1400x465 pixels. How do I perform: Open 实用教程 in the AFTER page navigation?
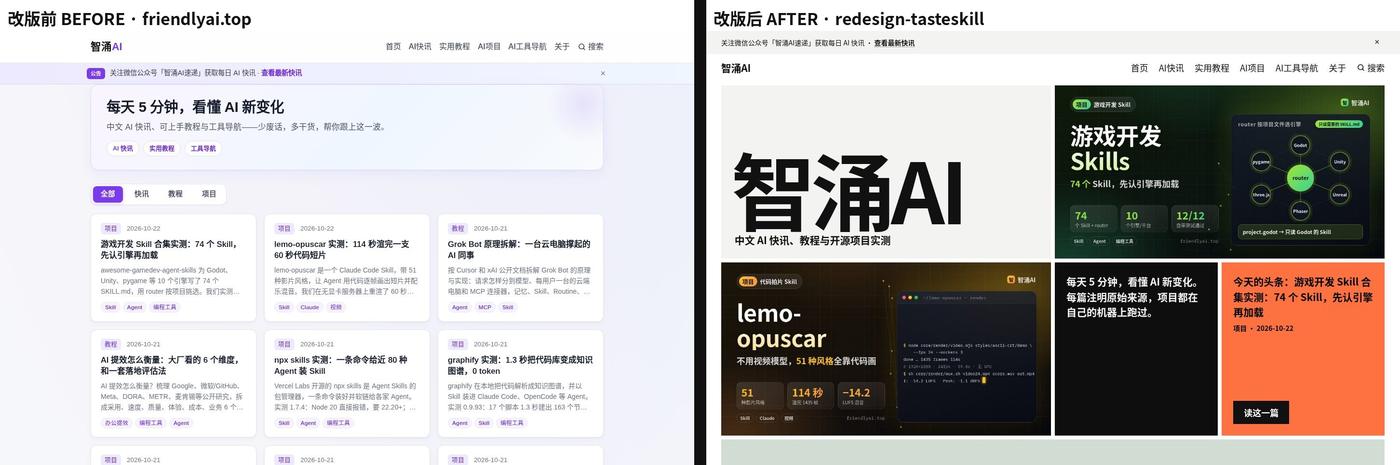click(x=1212, y=68)
